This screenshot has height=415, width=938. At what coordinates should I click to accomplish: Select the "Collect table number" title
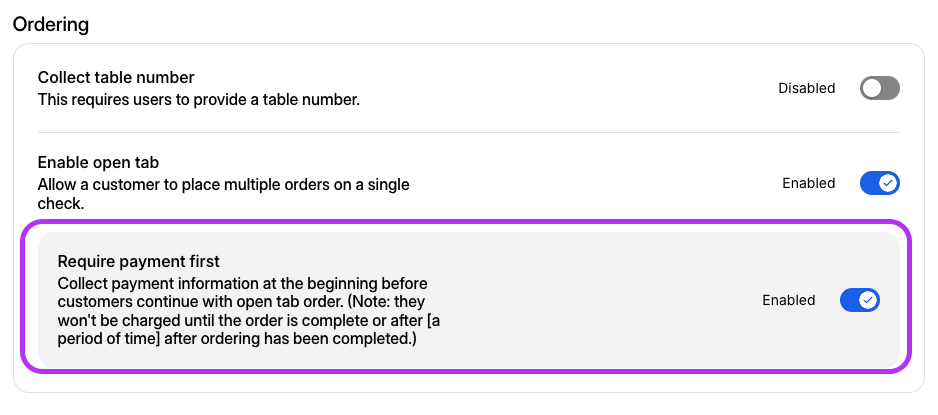[115, 77]
